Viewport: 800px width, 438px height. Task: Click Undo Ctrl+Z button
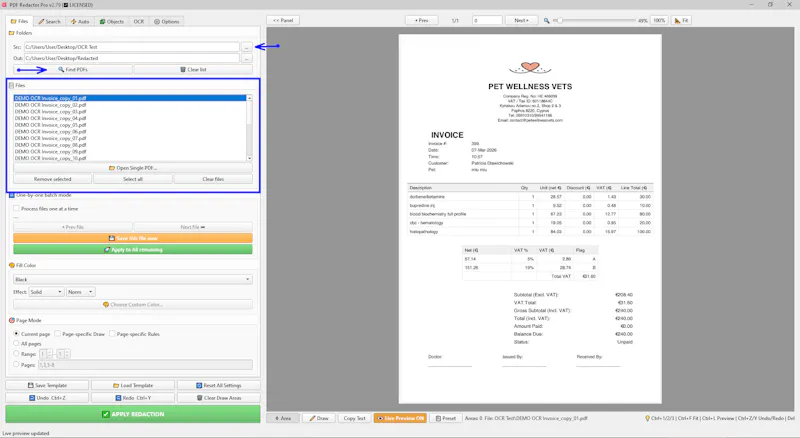click(x=47, y=398)
